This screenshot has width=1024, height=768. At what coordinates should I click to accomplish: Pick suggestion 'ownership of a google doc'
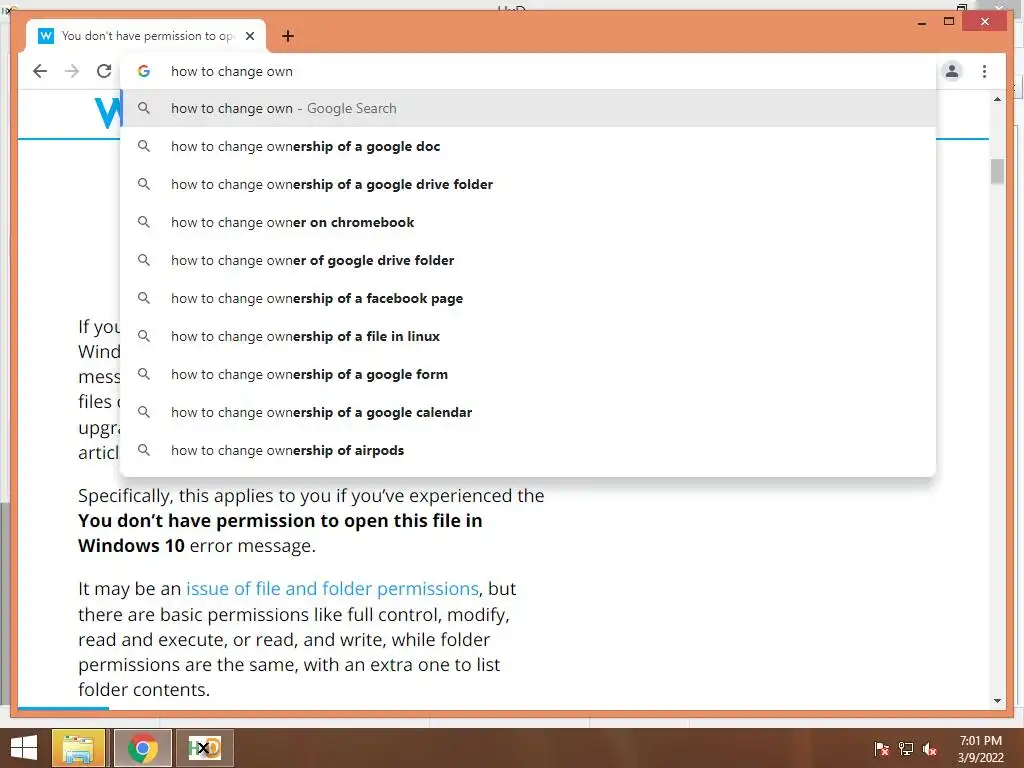pyautogui.click(x=528, y=146)
